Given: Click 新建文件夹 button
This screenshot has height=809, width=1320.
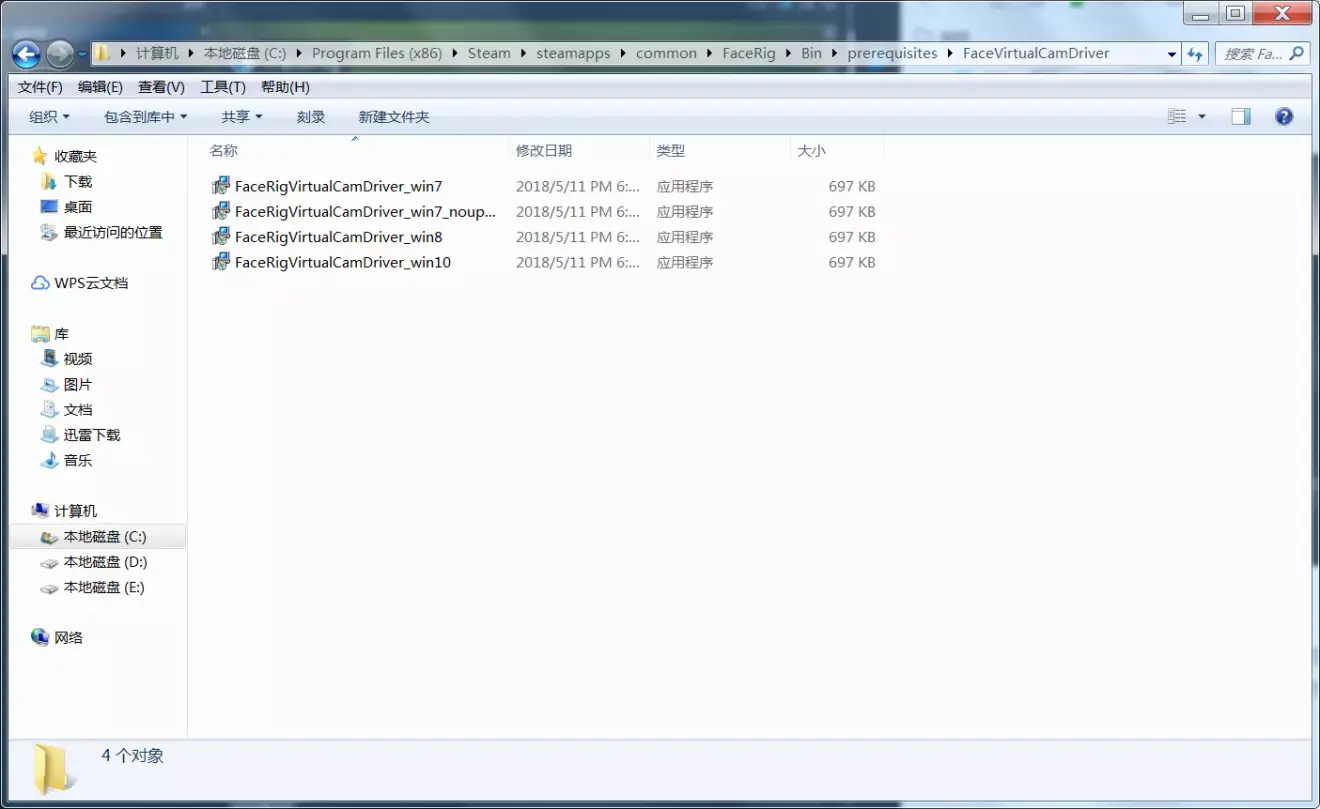Looking at the screenshot, I should point(394,117).
